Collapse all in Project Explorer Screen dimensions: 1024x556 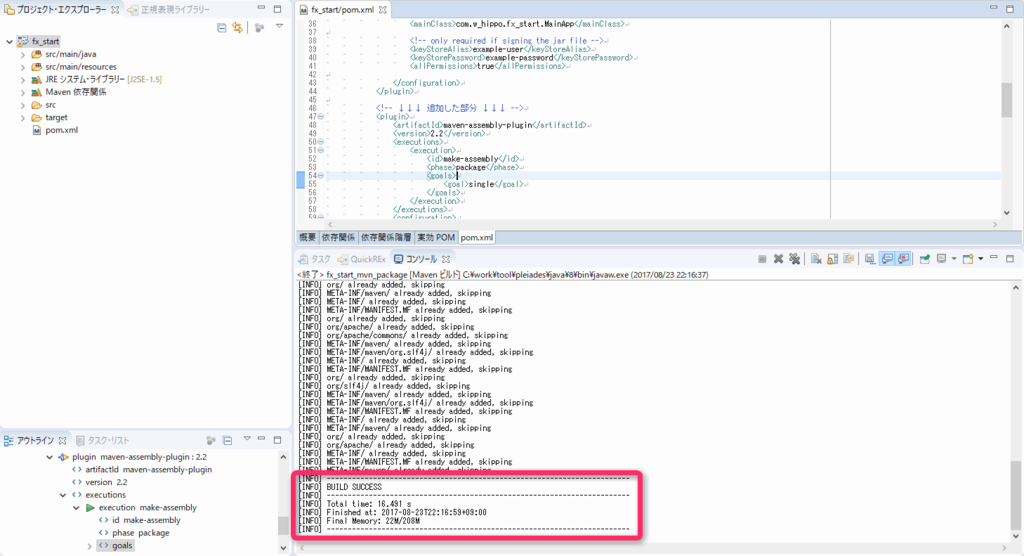click(221, 28)
